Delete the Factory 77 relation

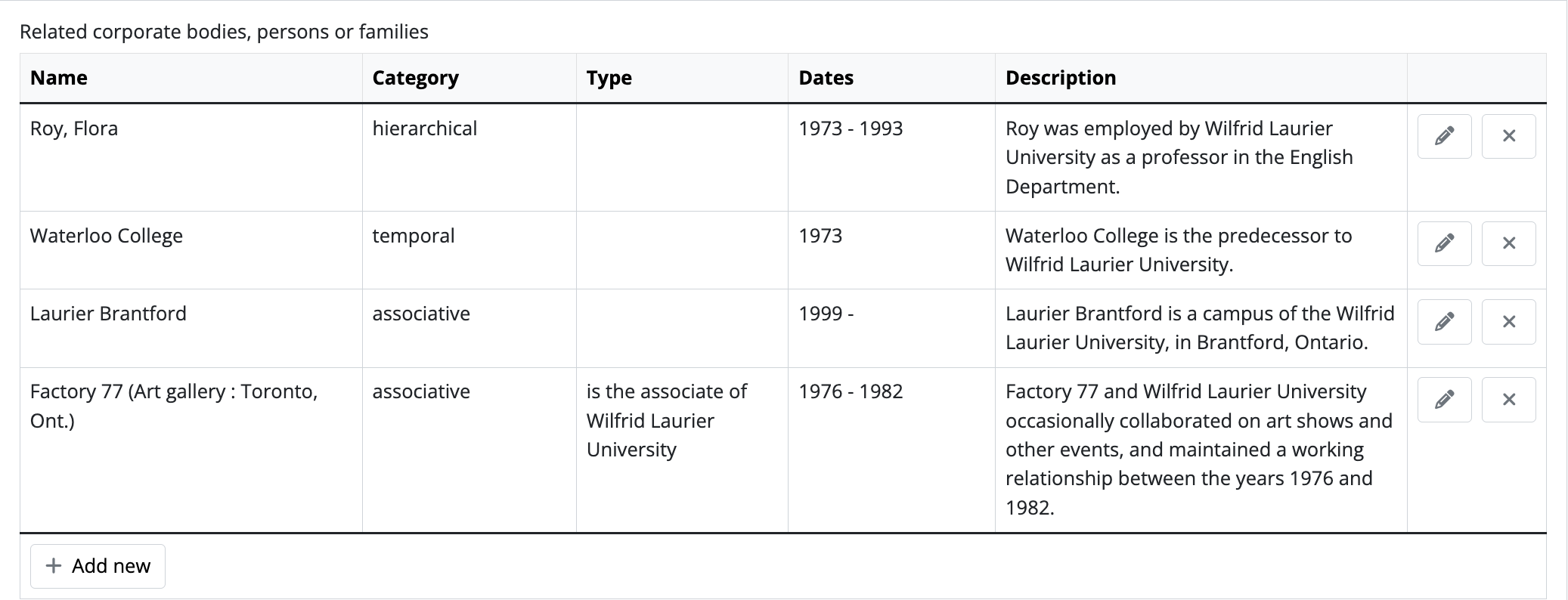click(1508, 400)
